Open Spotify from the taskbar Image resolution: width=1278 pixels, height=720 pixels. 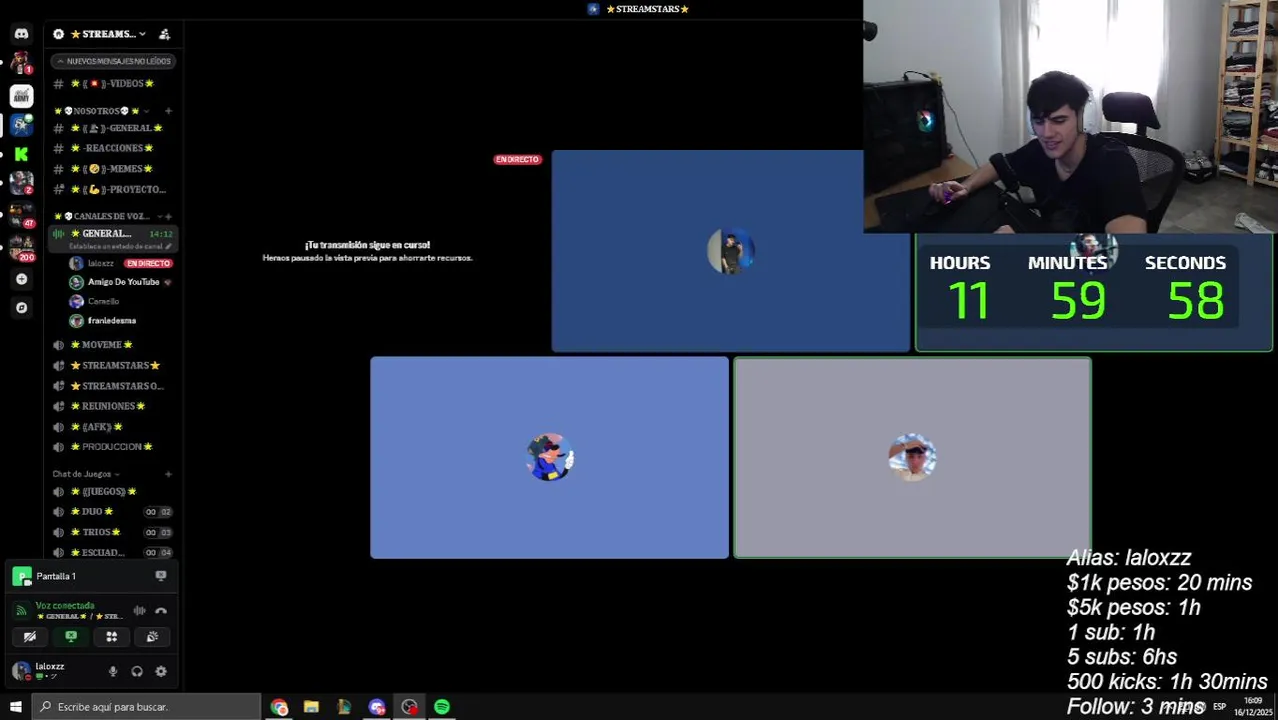(x=442, y=707)
